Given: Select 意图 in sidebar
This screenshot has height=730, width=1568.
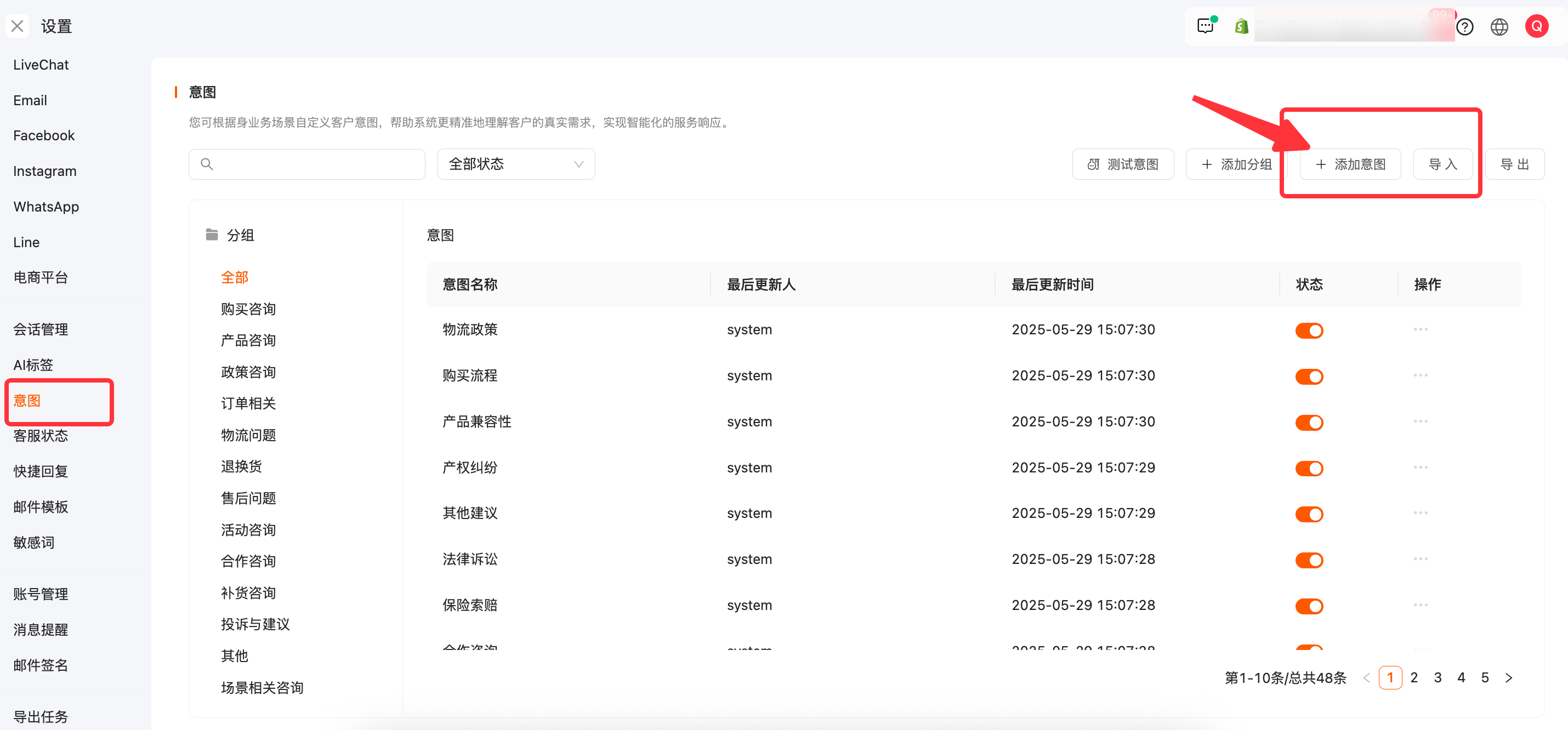Looking at the screenshot, I should [27, 401].
